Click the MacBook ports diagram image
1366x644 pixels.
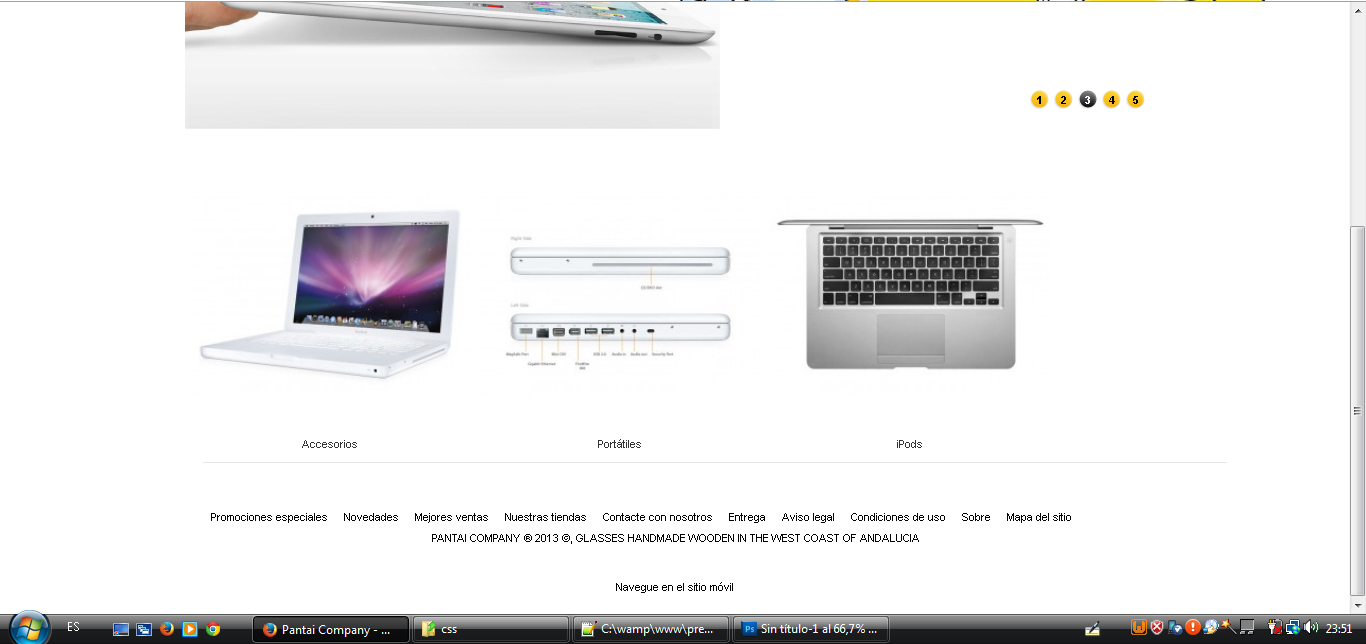620,302
